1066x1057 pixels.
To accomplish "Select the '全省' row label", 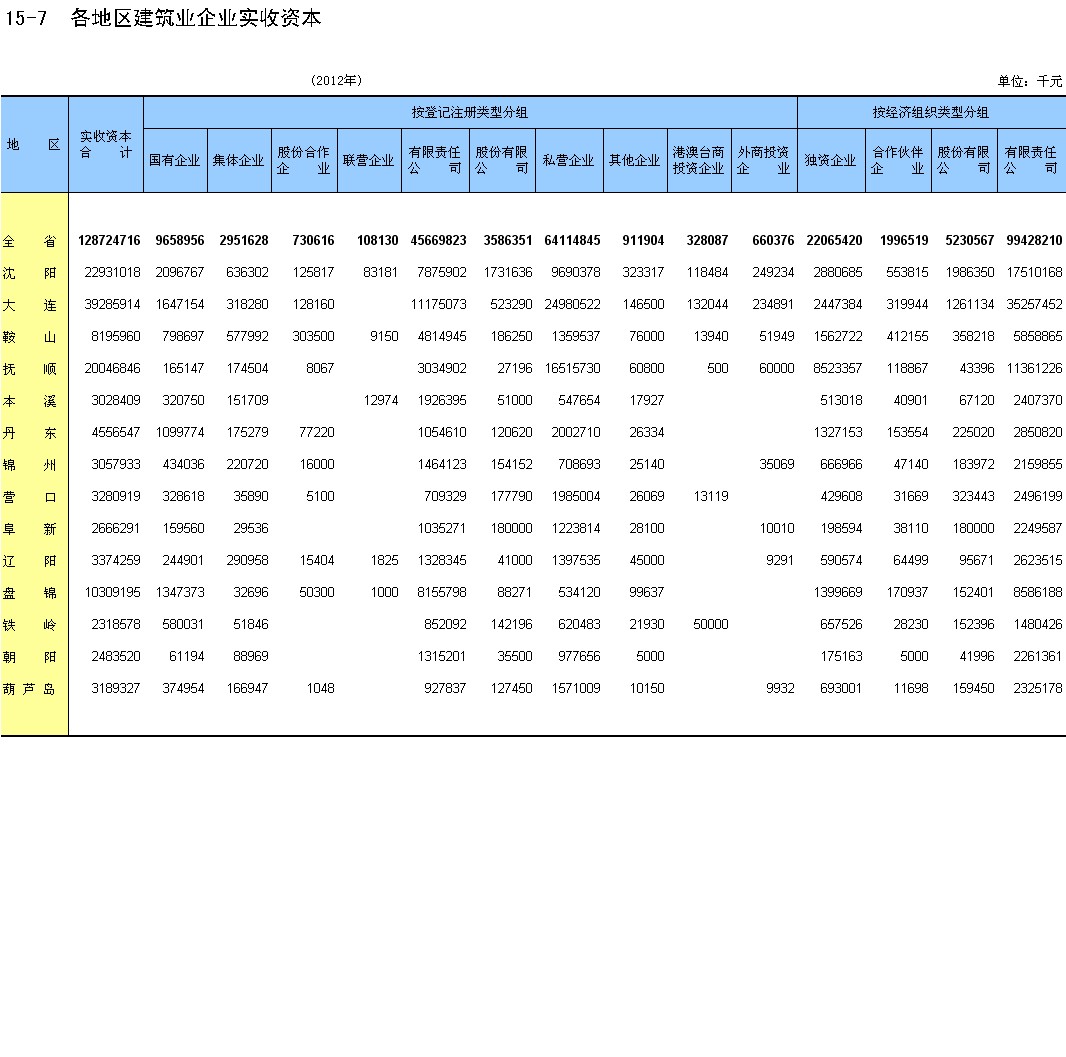I will click(30, 241).
